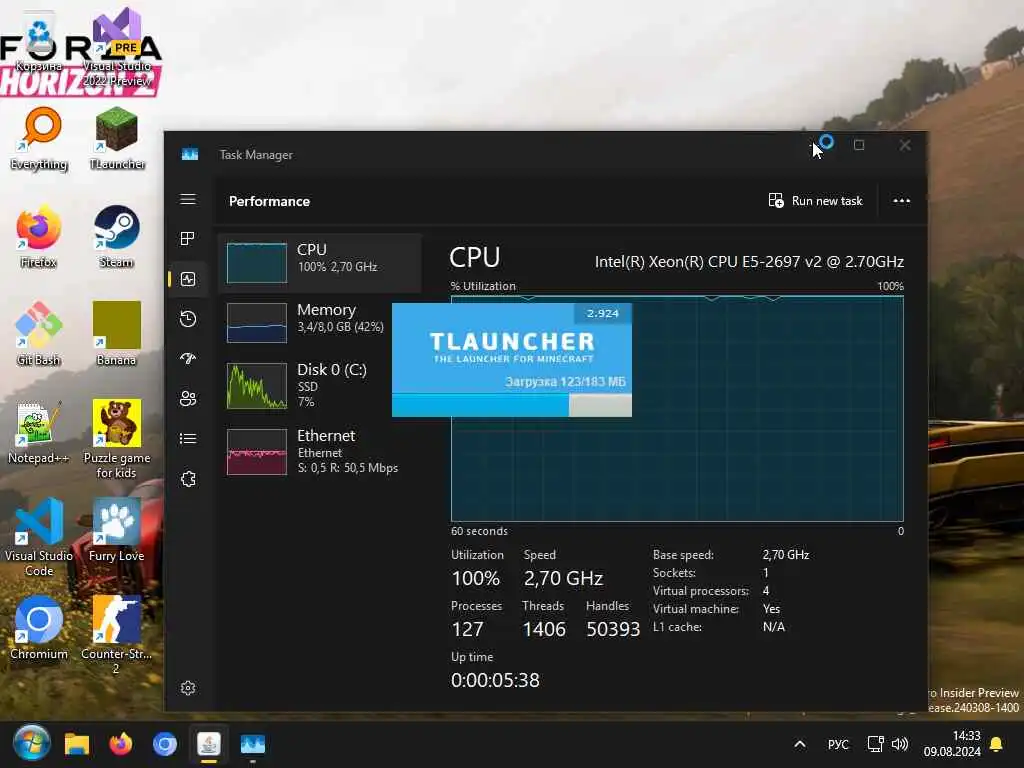Open the Steam desktop shortcut
The width and height of the screenshot is (1024, 768).
[x=117, y=236]
